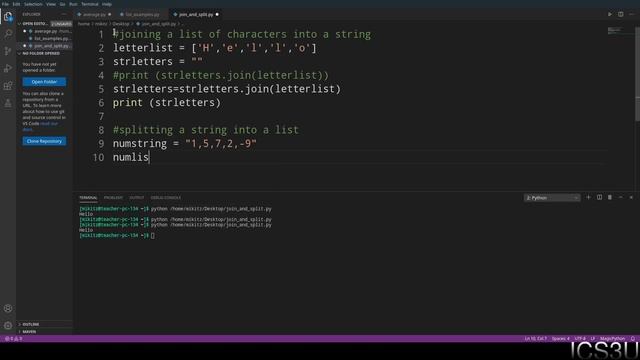This screenshot has width=640, height=360.
Task: Switch to the average.py editor tab
Action: 94,14
